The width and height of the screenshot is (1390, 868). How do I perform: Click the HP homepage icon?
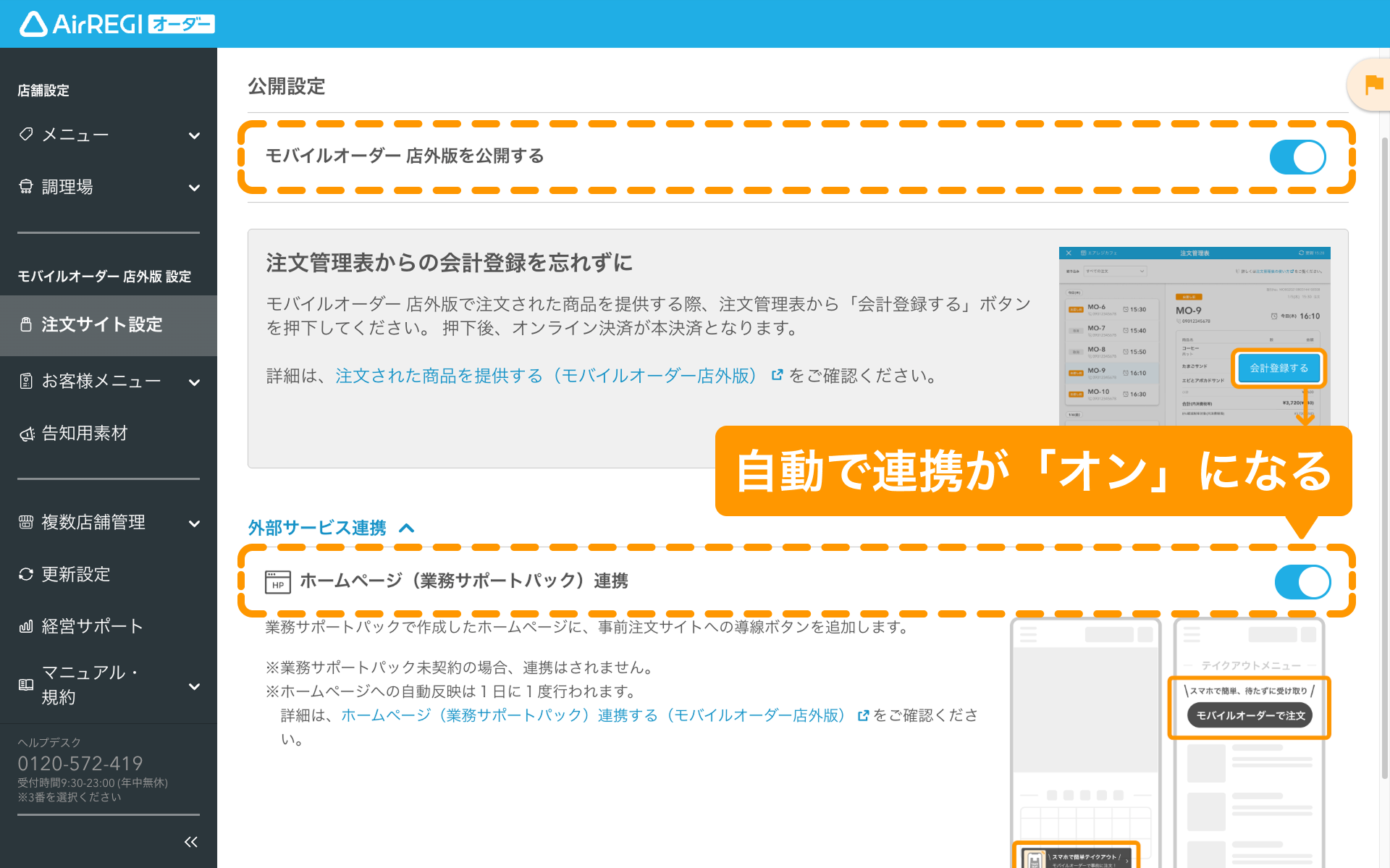(x=278, y=581)
